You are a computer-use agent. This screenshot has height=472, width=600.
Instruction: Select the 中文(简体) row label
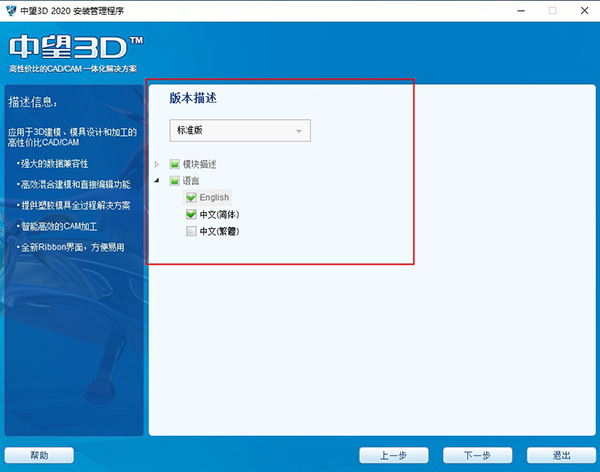pyautogui.click(x=219, y=214)
